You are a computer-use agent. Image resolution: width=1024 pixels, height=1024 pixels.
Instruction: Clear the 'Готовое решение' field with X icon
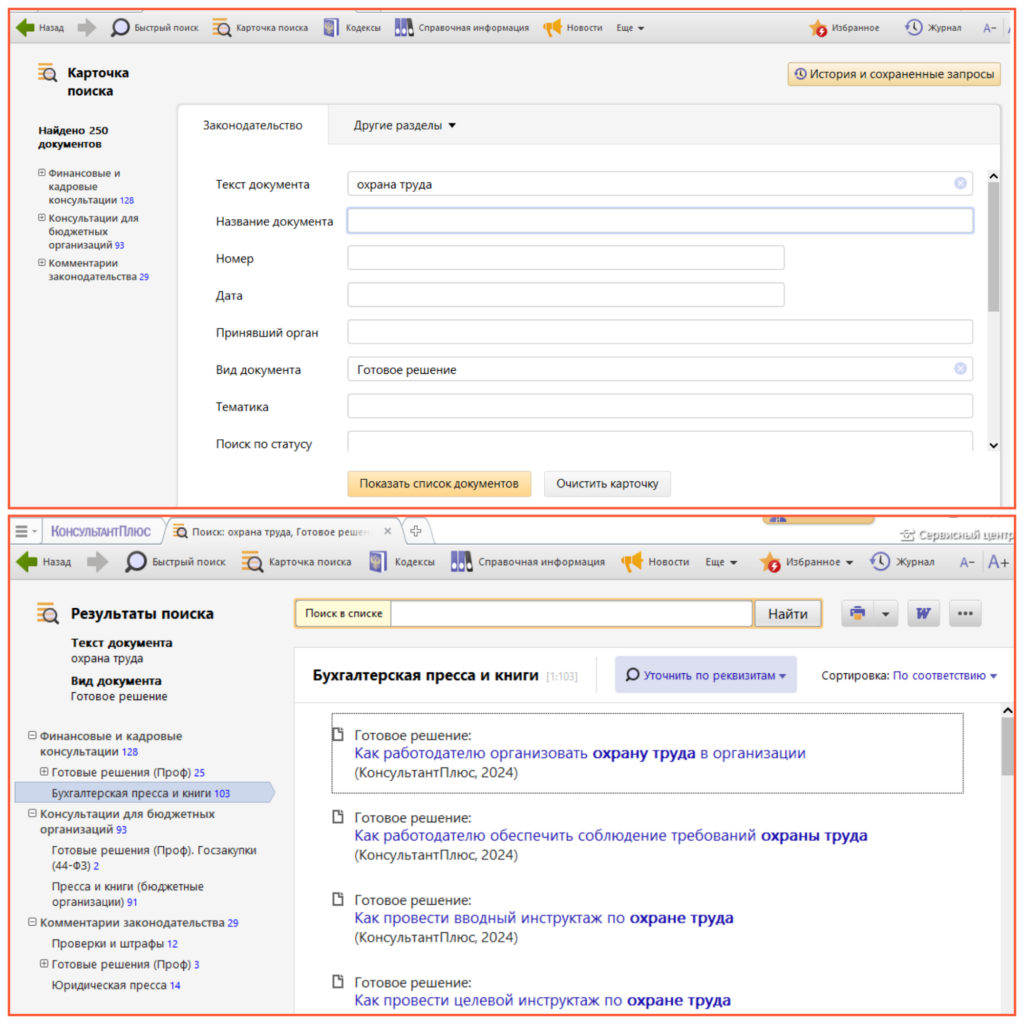click(x=960, y=369)
